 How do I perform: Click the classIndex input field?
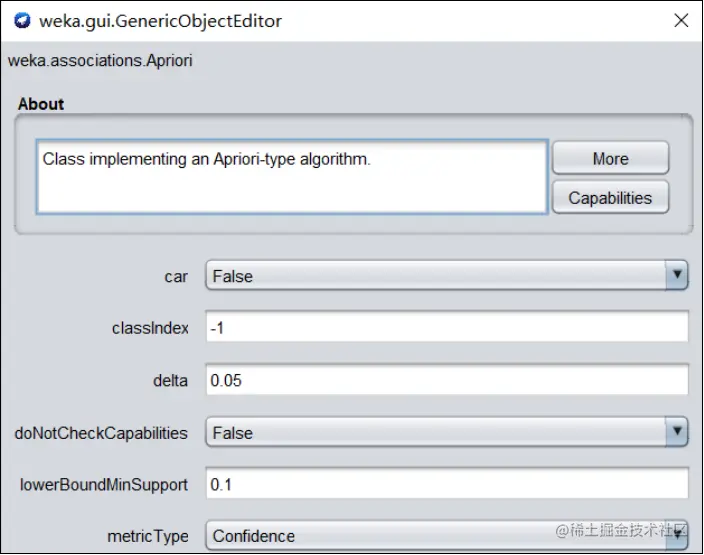[x=447, y=327]
